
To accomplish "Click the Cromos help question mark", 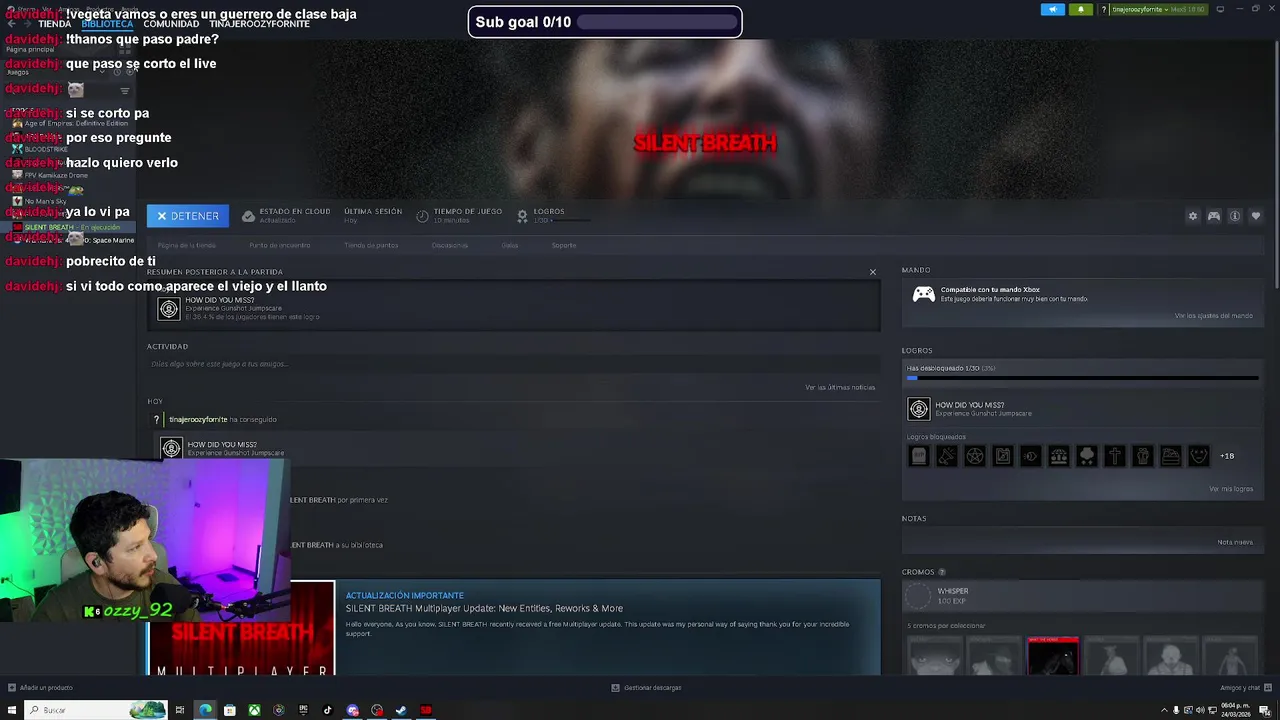I will (x=941, y=572).
